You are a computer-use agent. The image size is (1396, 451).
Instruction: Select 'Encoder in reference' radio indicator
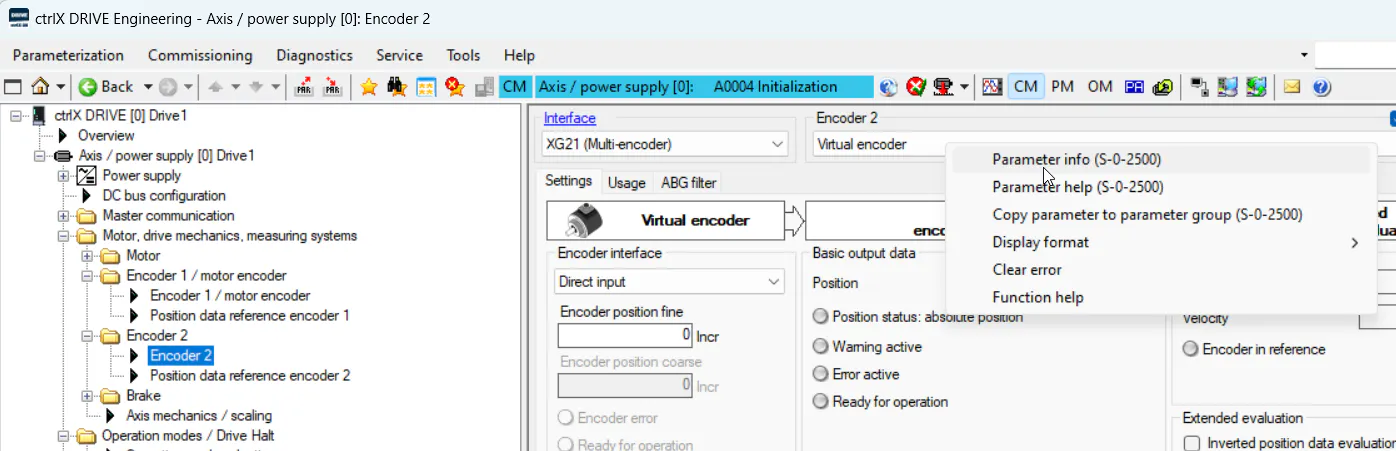tap(1191, 349)
